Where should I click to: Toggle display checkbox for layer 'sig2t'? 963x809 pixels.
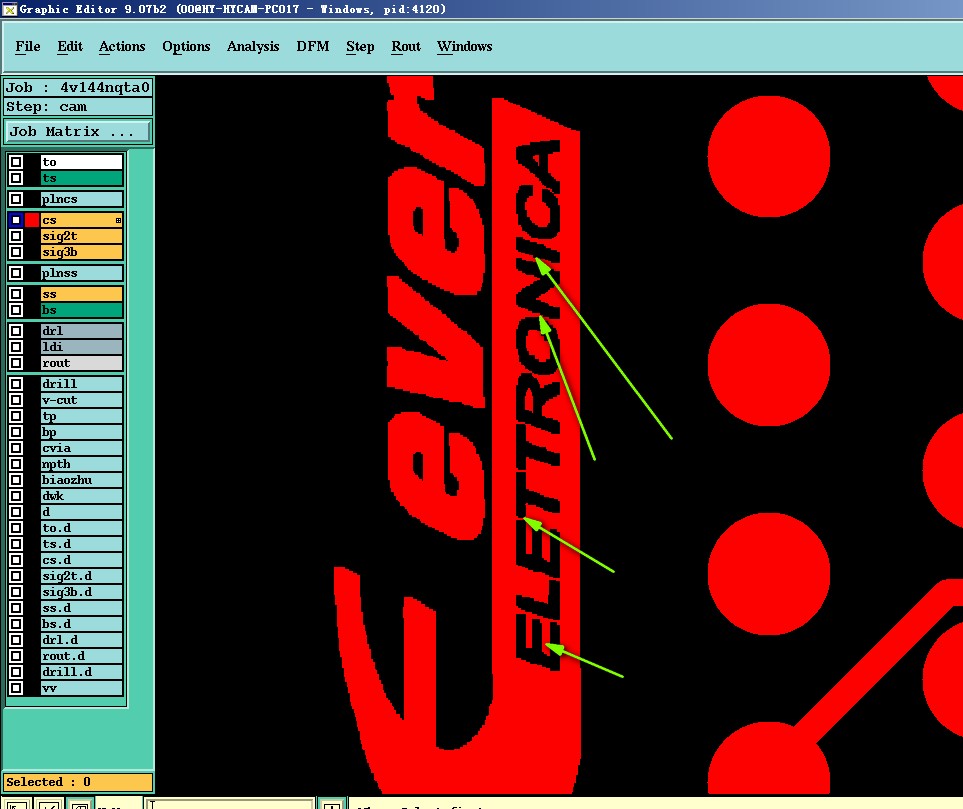click(x=16, y=236)
